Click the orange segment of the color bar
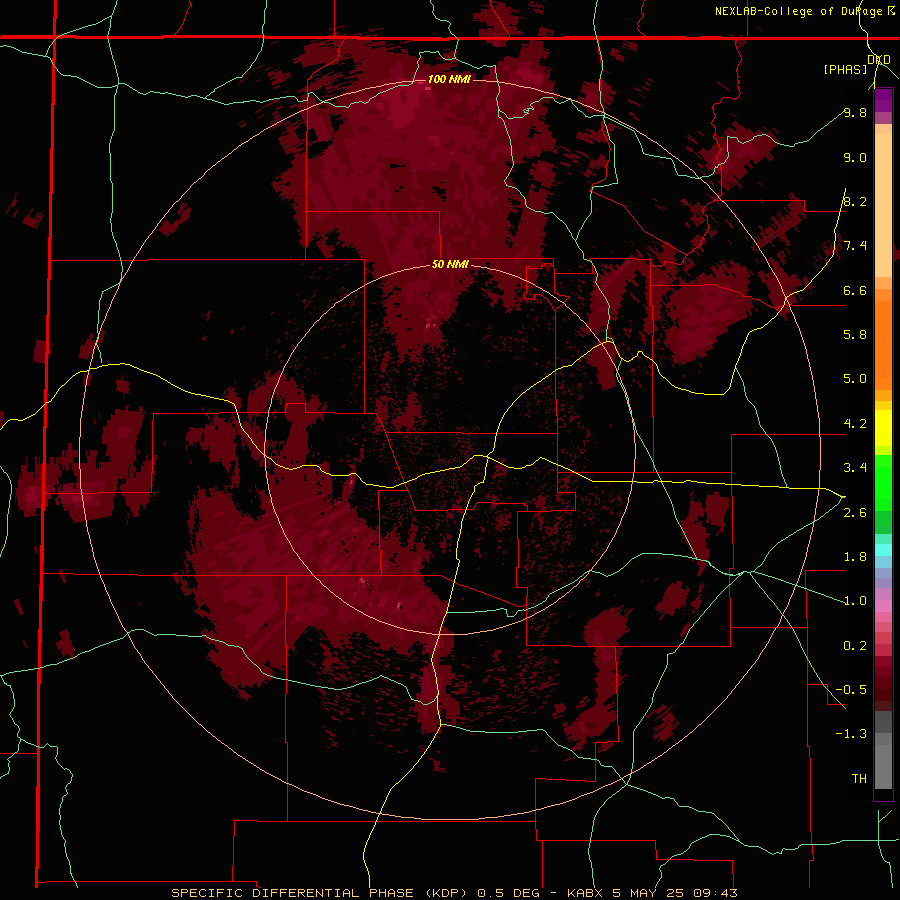Viewport: 900px width, 900px height. (x=883, y=344)
